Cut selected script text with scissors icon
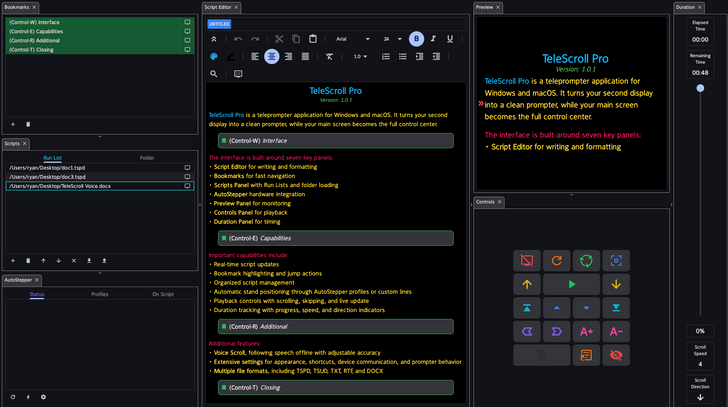Viewport: 728px width, 407px height. pyautogui.click(x=279, y=39)
